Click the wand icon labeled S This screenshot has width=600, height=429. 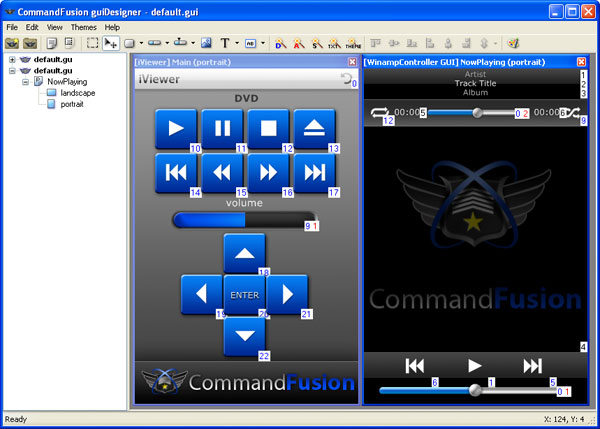(317, 43)
